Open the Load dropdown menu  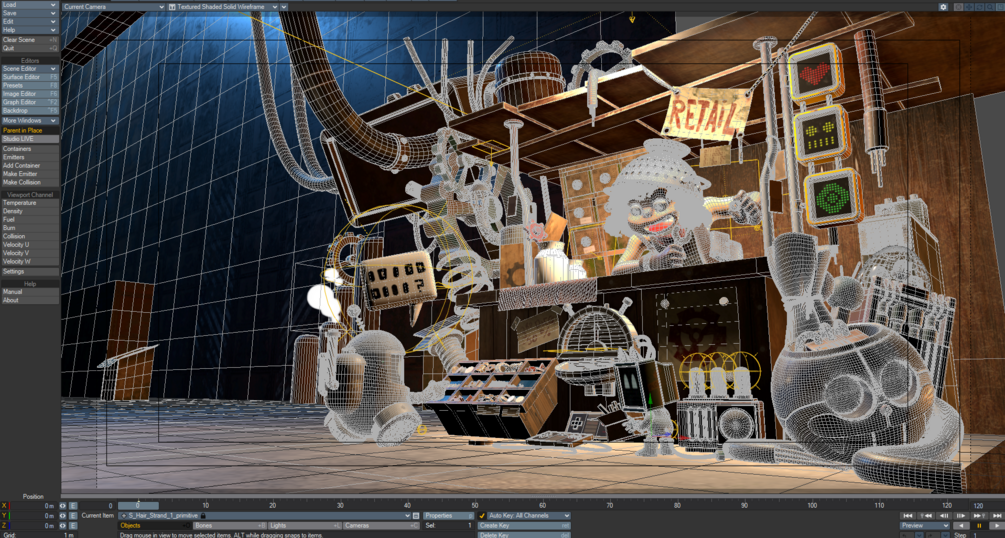tap(29, 4)
